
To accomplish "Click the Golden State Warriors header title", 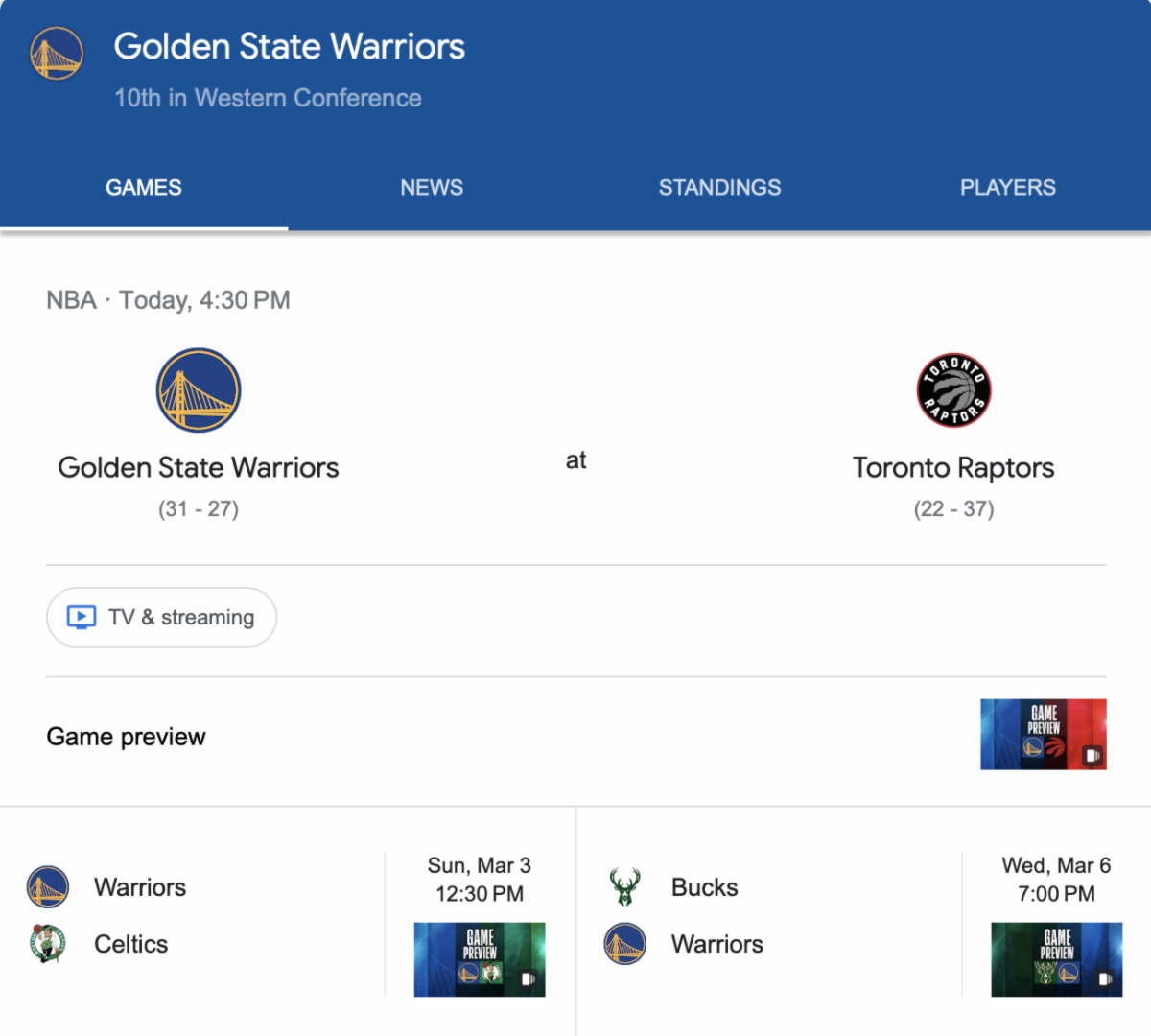I will (289, 47).
